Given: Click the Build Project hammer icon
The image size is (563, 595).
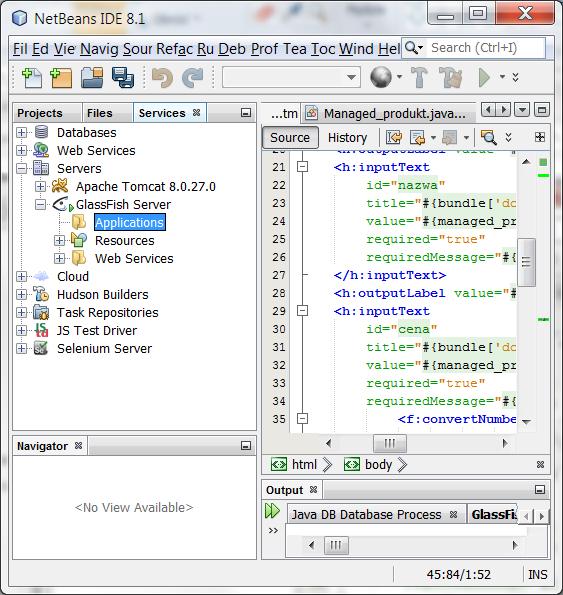Looking at the screenshot, I should point(419,77).
